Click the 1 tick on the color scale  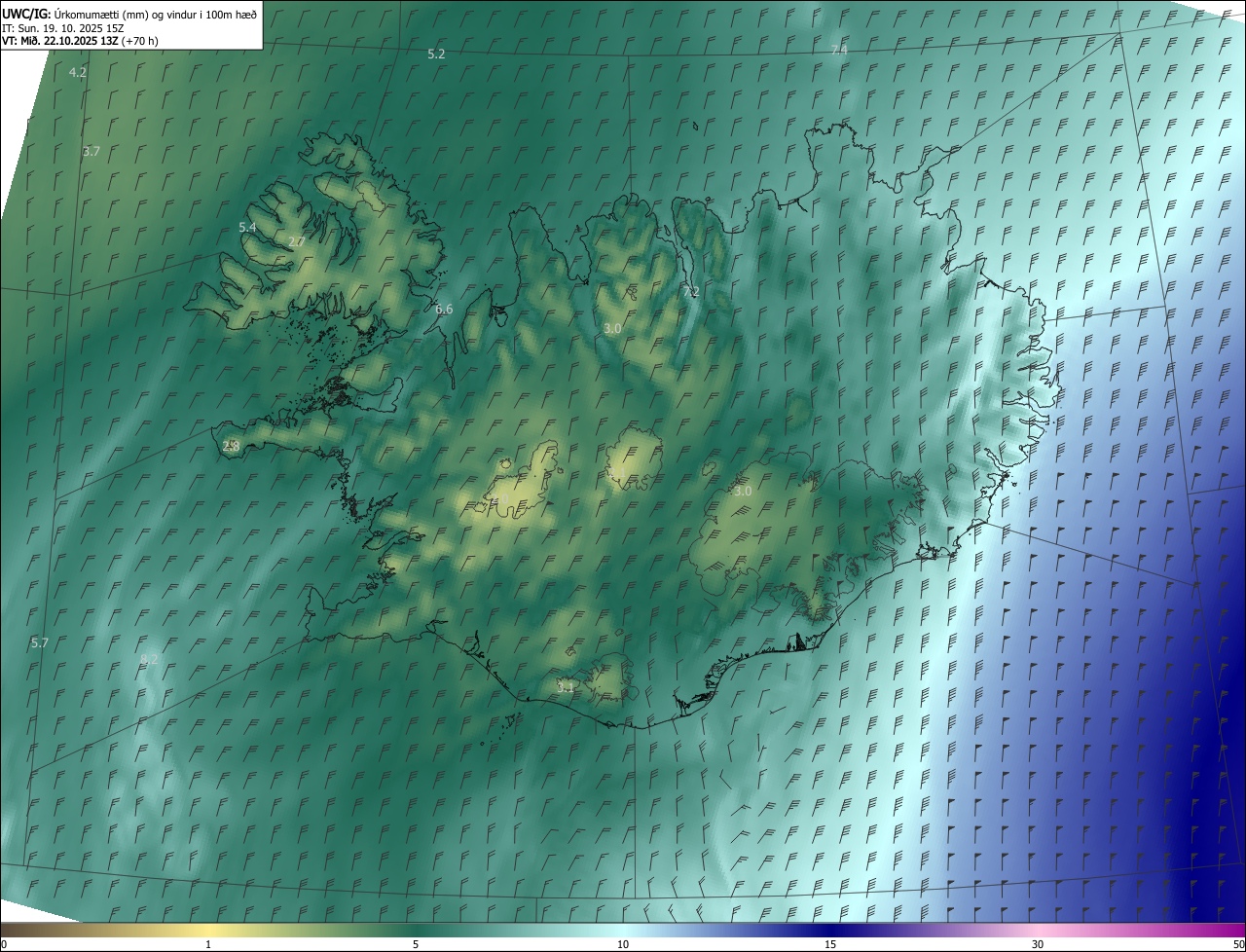[x=208, y=944]
